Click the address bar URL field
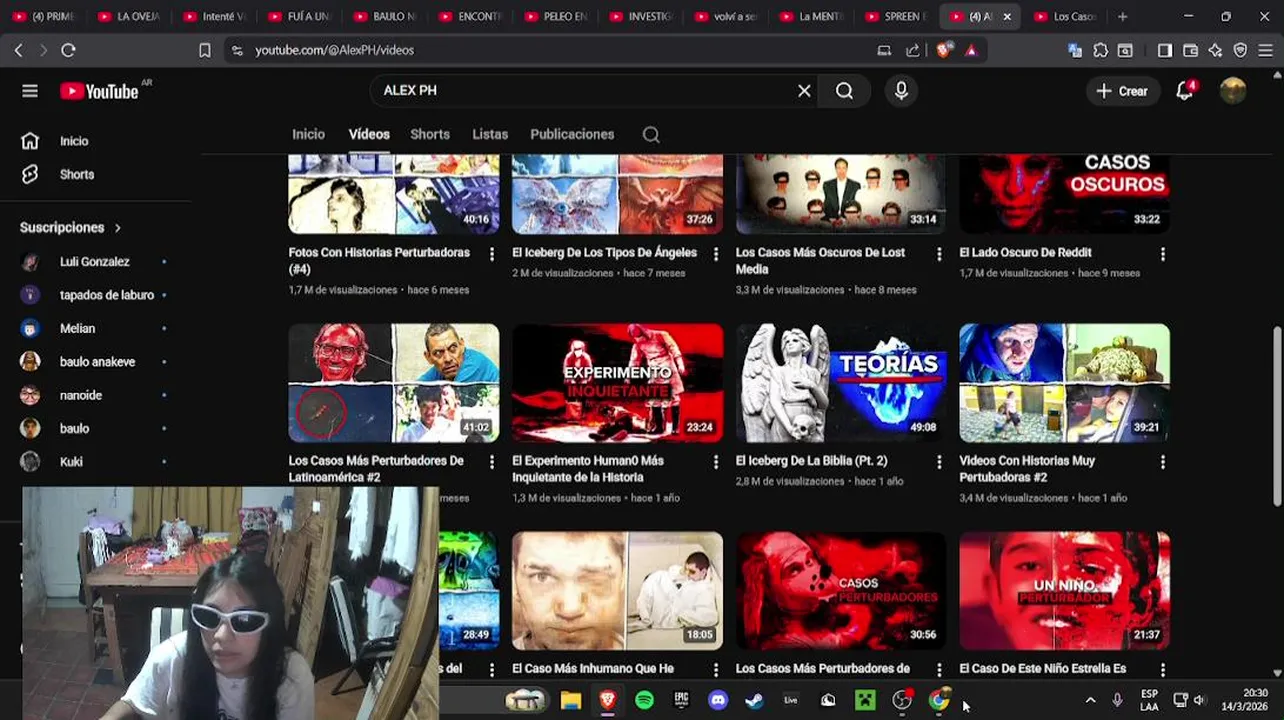The width and height of the screenshot is (1284, 720). [560, 50]
